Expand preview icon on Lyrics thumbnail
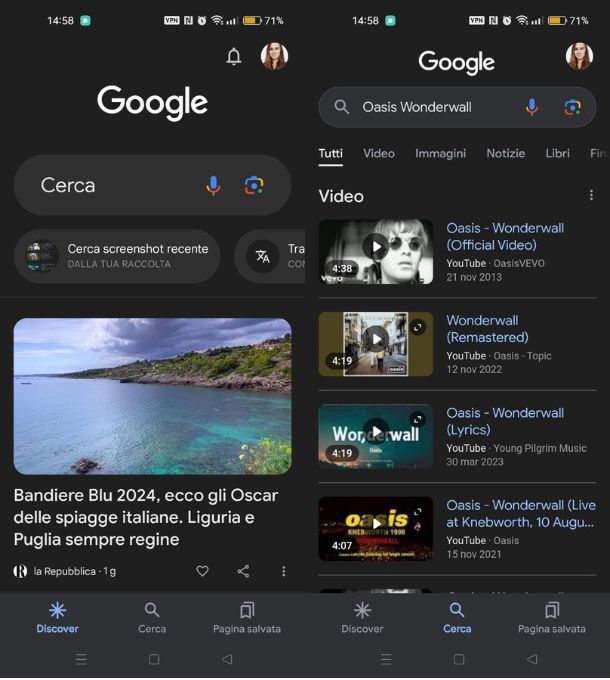Viewport: 610px width, 680px height. click(x=418, y=419)
